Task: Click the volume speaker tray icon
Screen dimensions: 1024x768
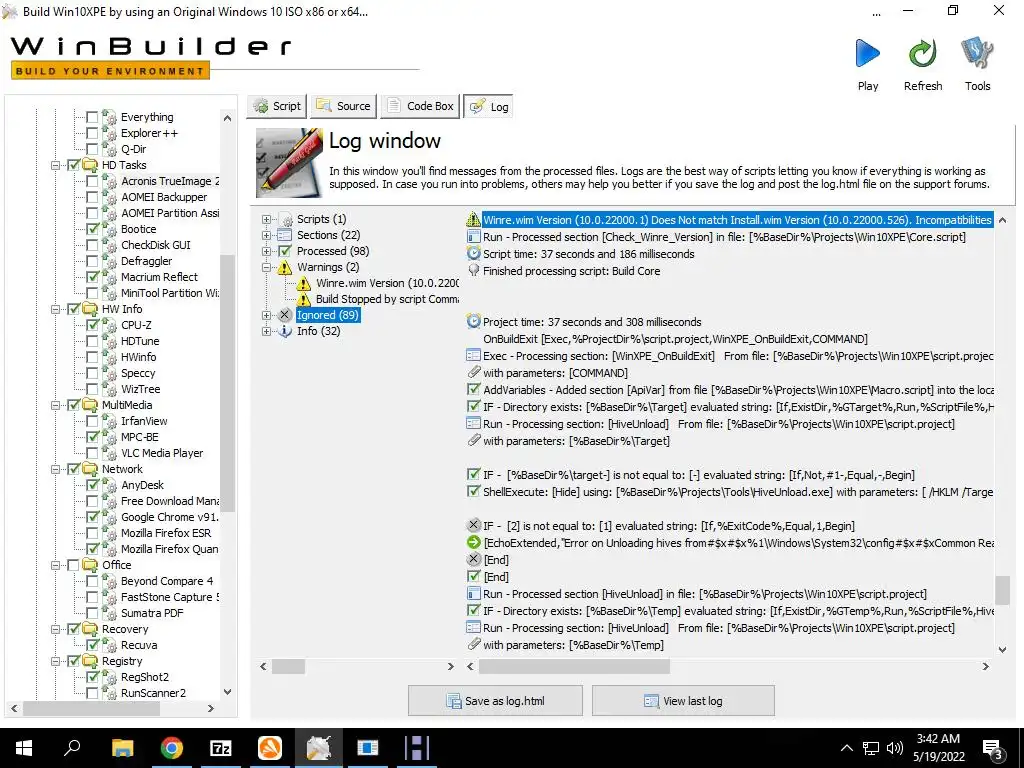Action: tap(895, 748)
